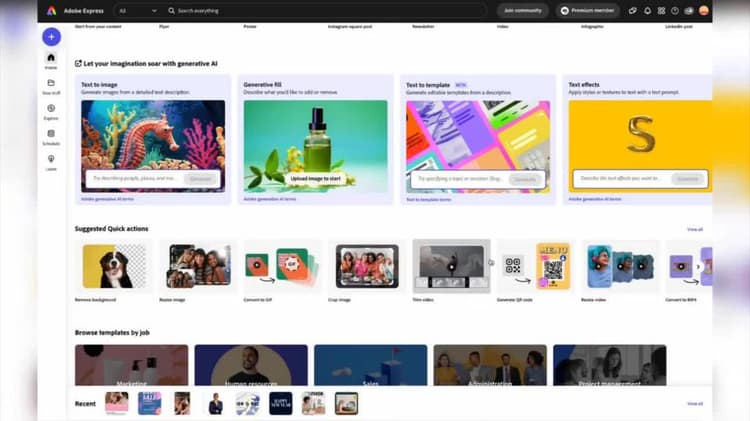Browse Marketing job templates
The width and height of the screenshot is (750, 421).
pos(132,365)
